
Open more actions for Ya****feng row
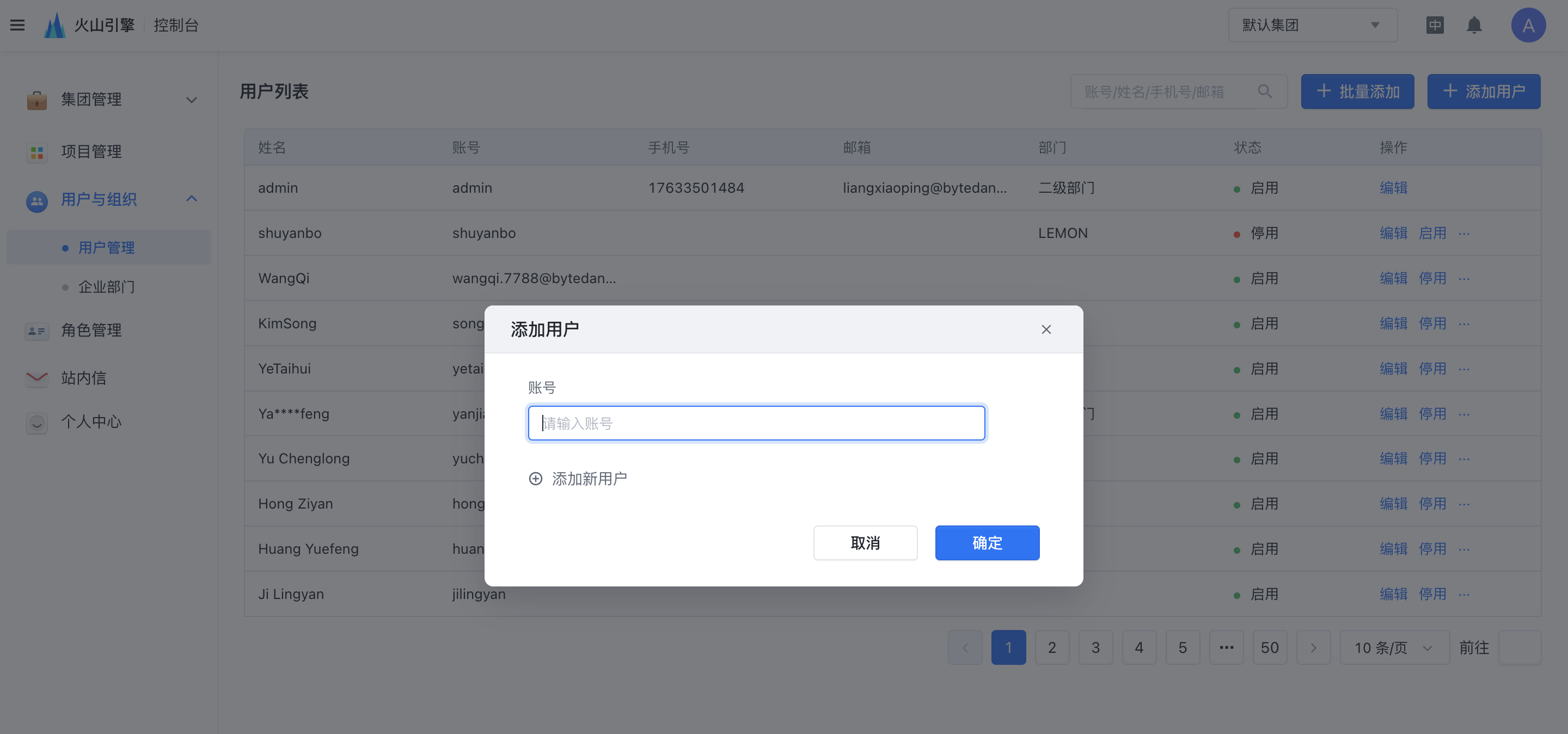pyautogui.click(x=1464, y=414)
